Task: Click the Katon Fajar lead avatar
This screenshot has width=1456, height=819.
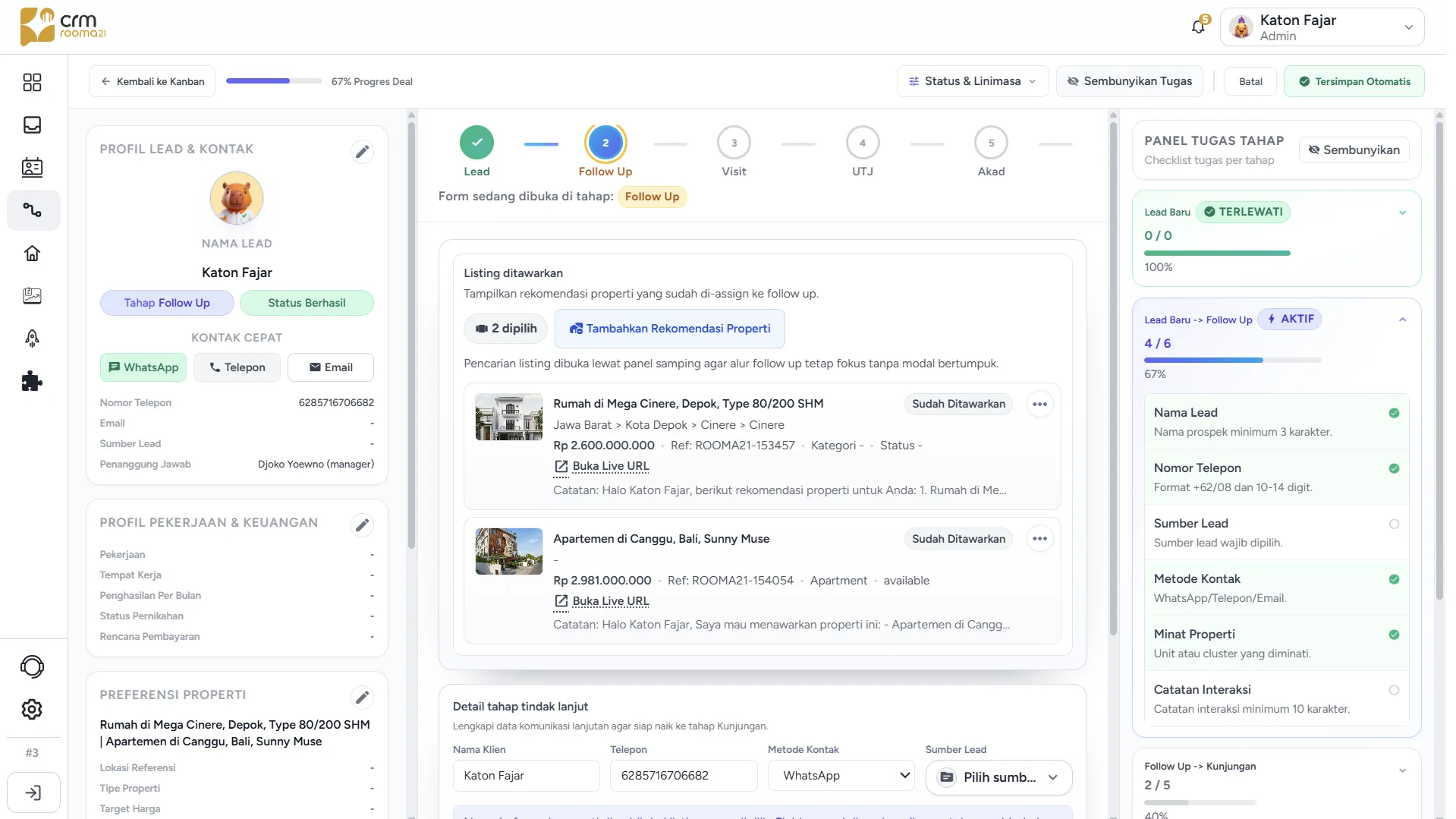Action: point(237,198)
